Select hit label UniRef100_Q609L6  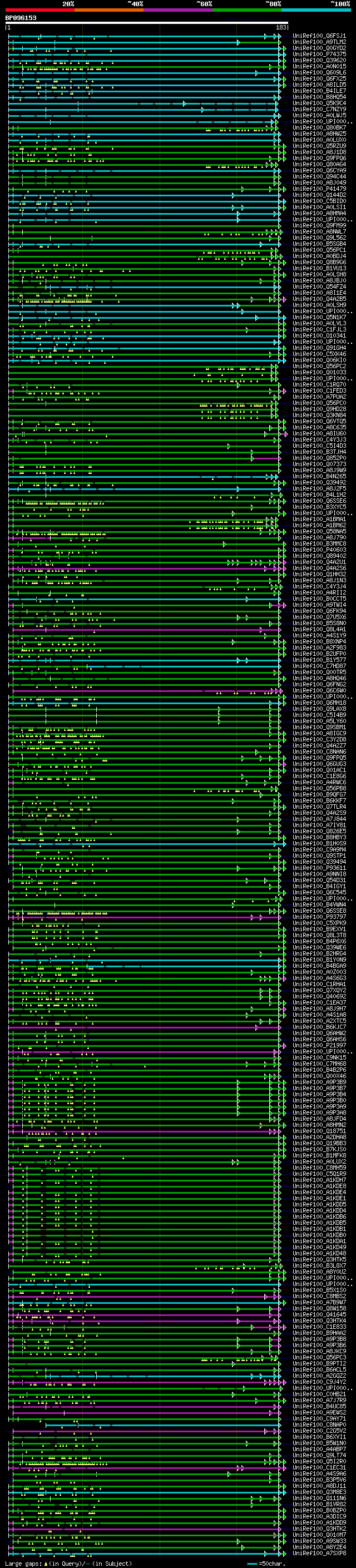(x=319, y=72)
